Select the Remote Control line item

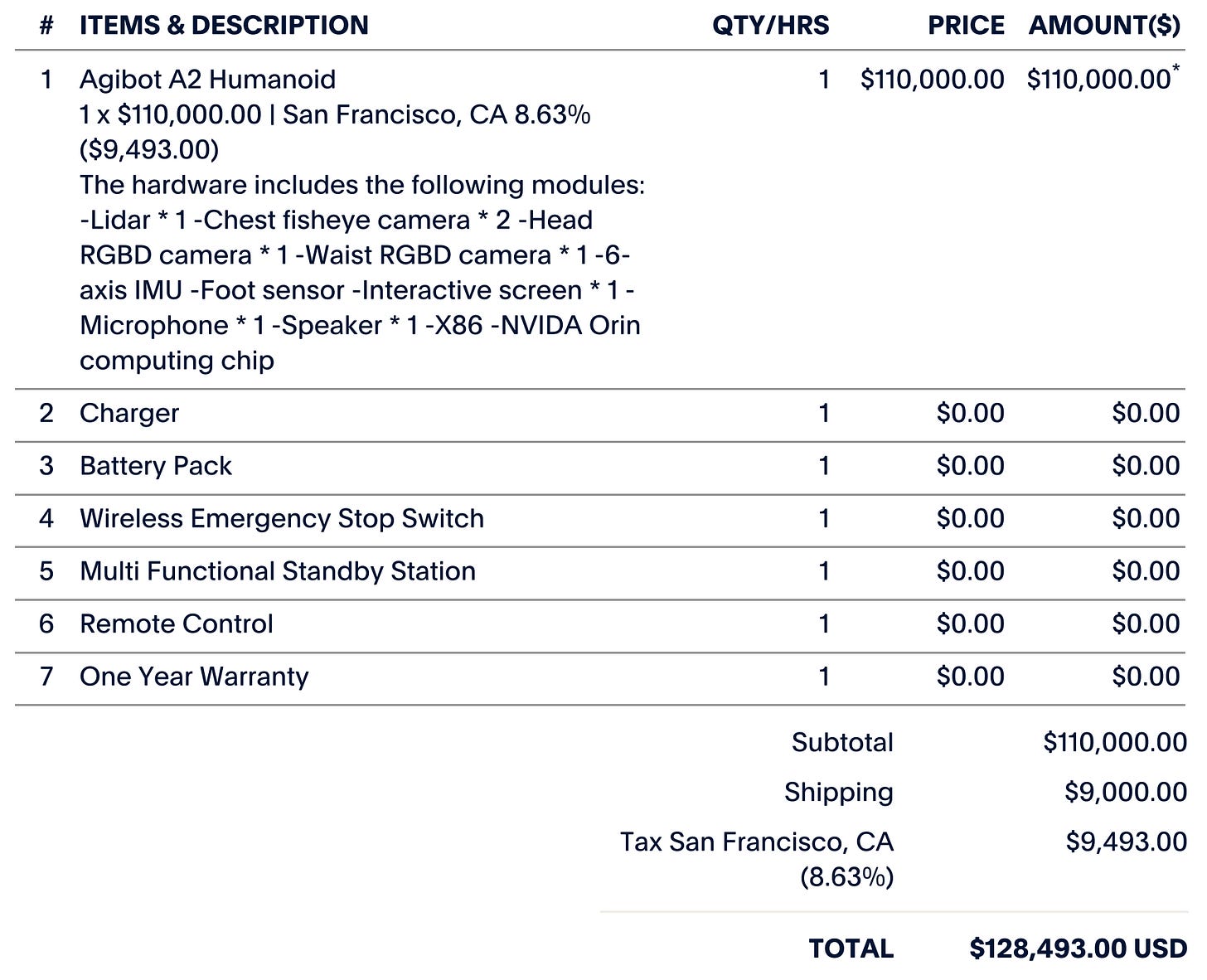pyautogui.click(x=177, y=624)
